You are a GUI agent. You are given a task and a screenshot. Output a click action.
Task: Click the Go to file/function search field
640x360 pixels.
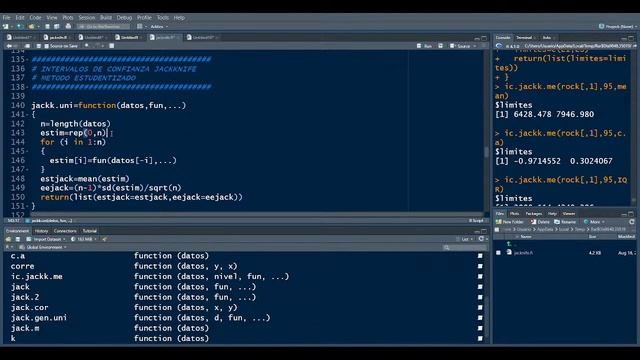[x=104, y=27]
